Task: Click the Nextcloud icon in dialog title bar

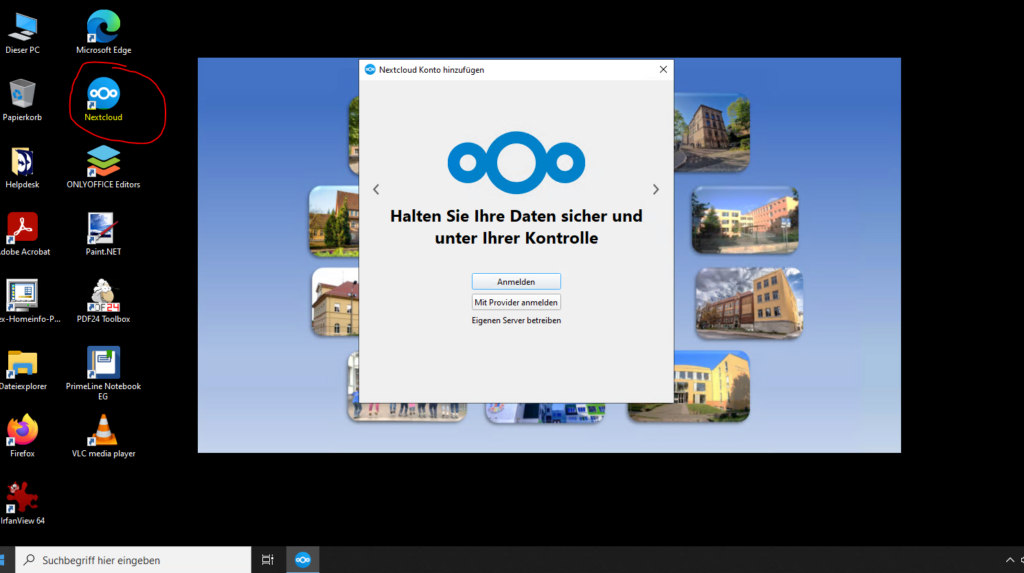Action: coord(370,69)
